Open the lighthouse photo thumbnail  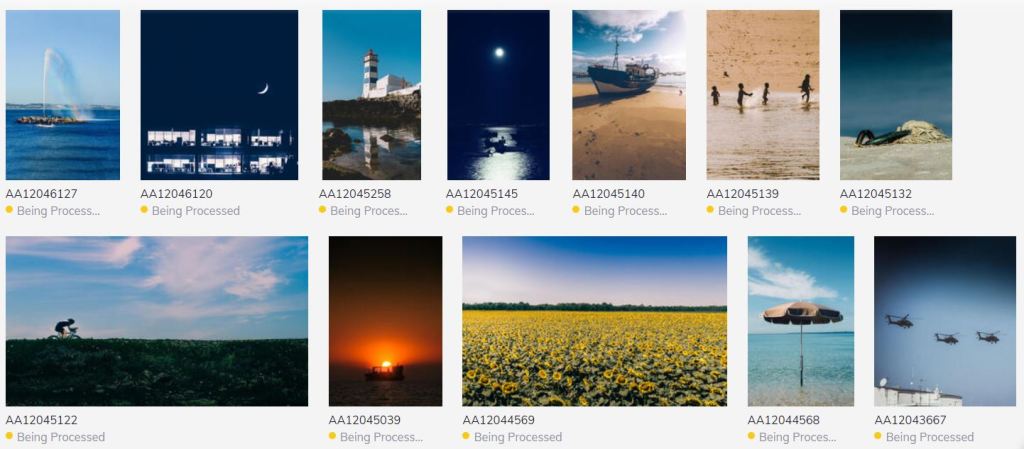coord(372,95)
